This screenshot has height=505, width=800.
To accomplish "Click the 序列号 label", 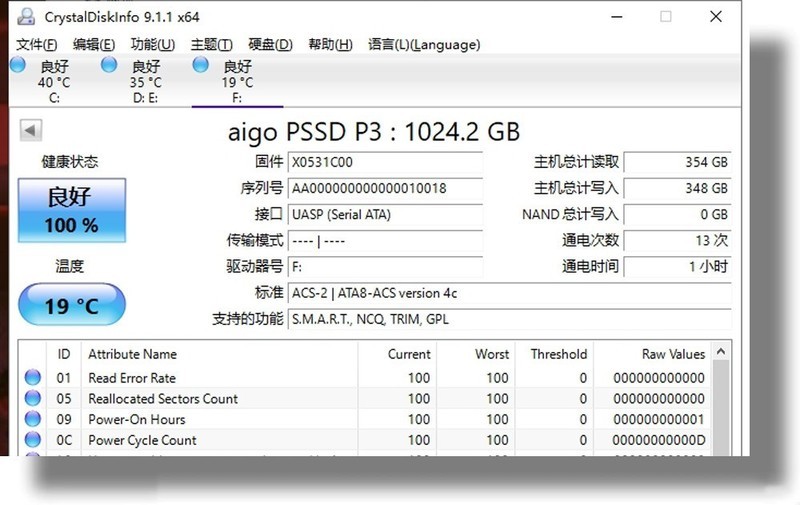I will pyautogui.click(x=261, y=188).
